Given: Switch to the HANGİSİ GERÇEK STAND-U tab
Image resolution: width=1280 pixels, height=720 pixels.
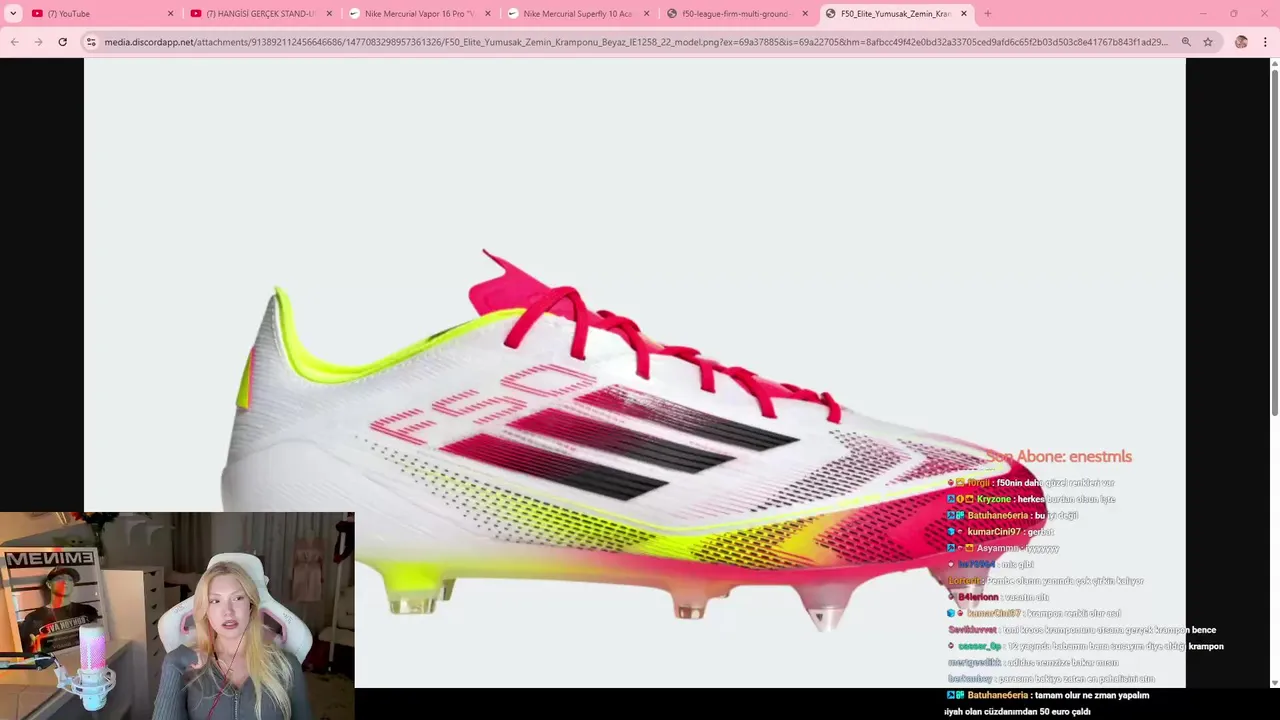Looking at the screenshot, I should (x=260, y=13).
